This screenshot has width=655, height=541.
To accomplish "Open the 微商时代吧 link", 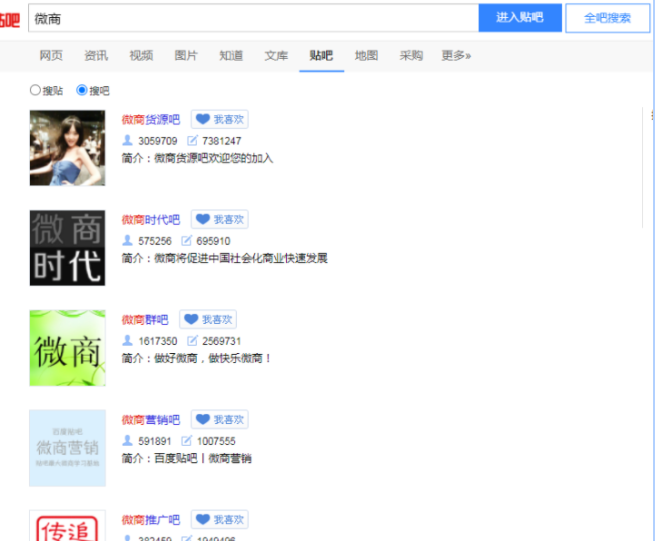I will click(151, 220).
